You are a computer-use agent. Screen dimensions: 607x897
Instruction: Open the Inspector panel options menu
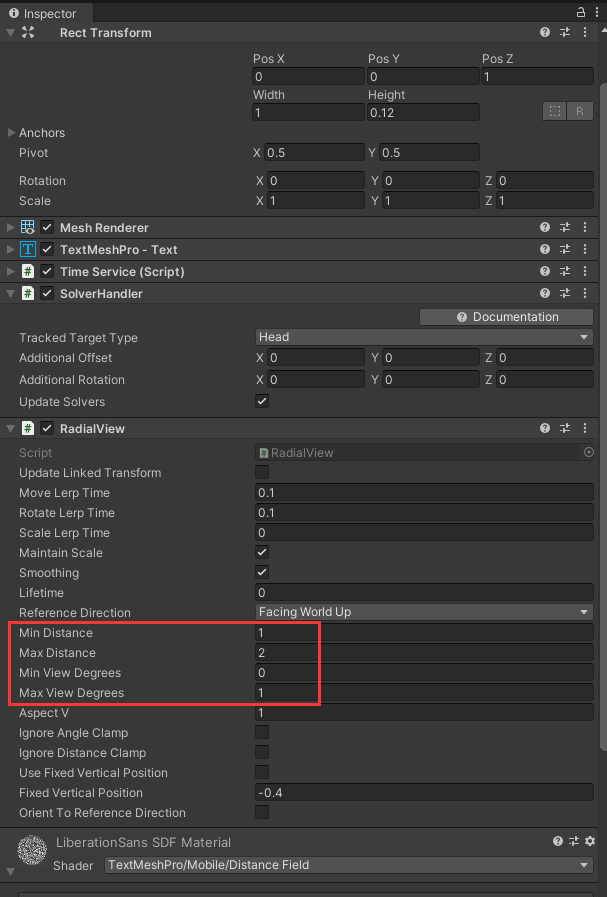597,11
